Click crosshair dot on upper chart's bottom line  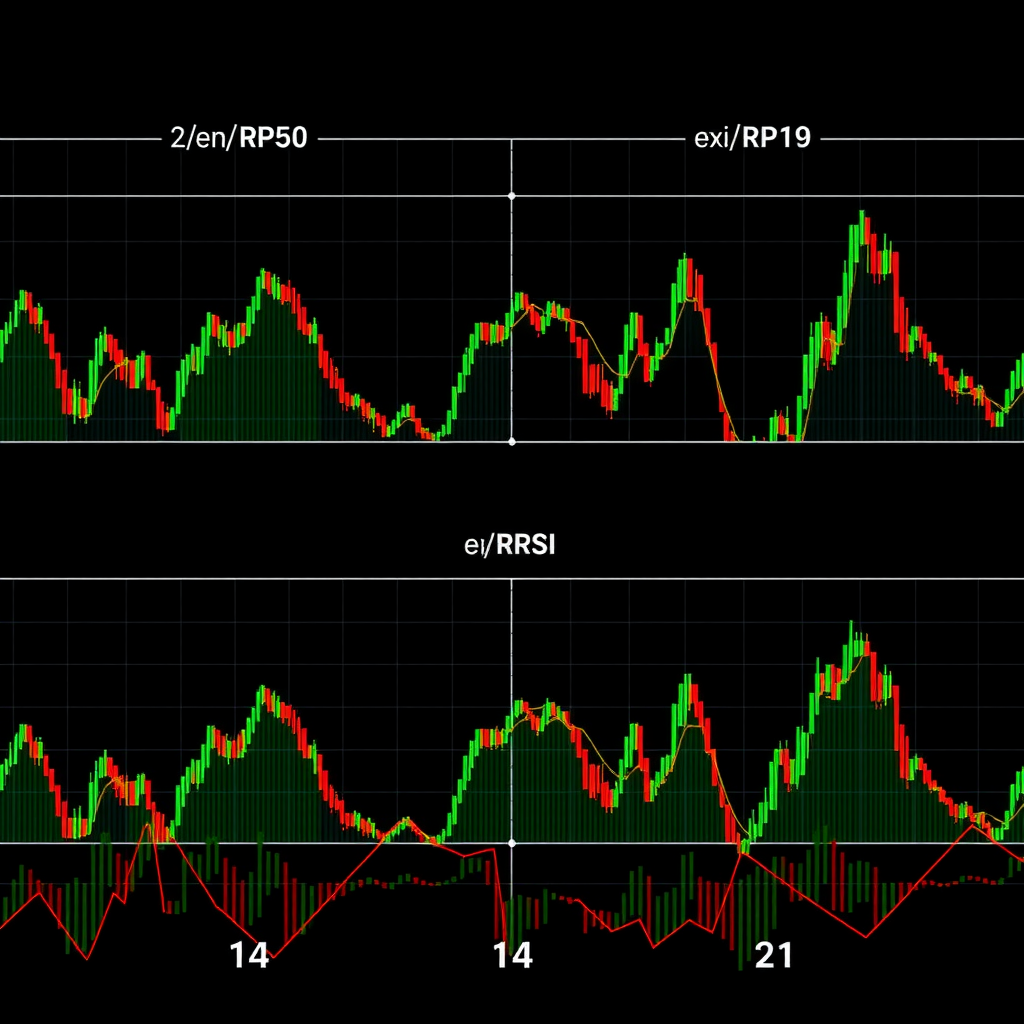tap(511, 441)
